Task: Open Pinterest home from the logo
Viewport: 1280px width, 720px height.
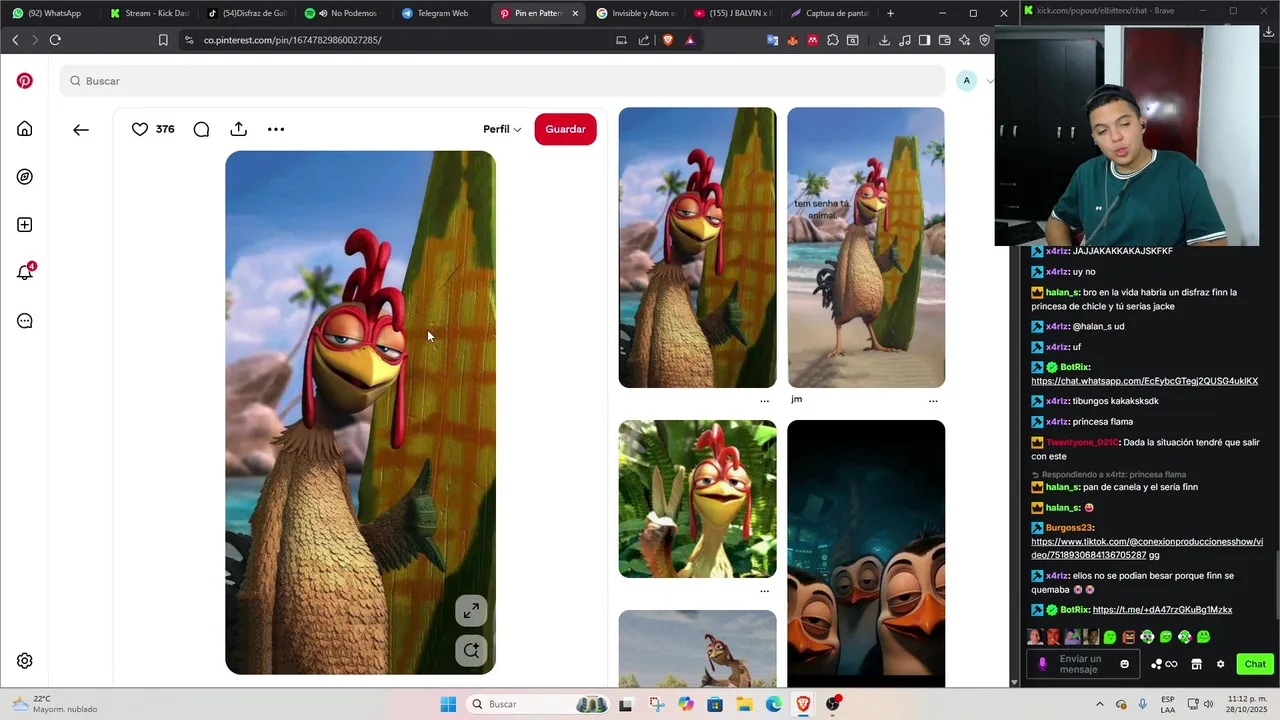Action: pyautogui.click(x=25, y=81)
